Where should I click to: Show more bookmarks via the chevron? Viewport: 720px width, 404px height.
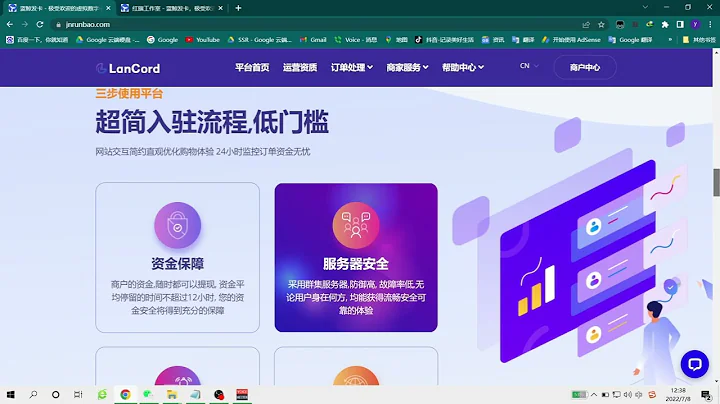[x=670, y=40]
